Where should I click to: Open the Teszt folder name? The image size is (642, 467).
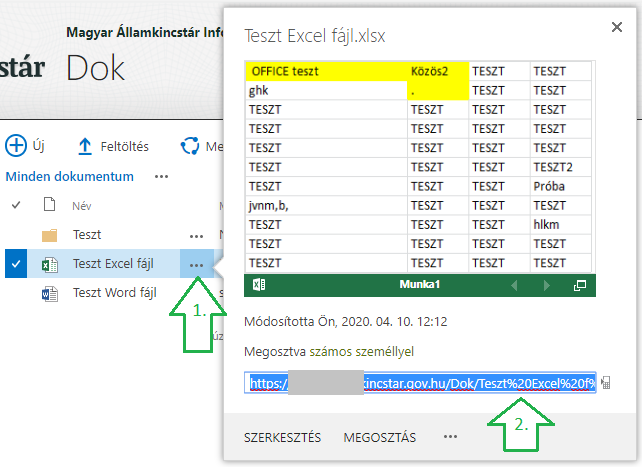click(87, 235)
